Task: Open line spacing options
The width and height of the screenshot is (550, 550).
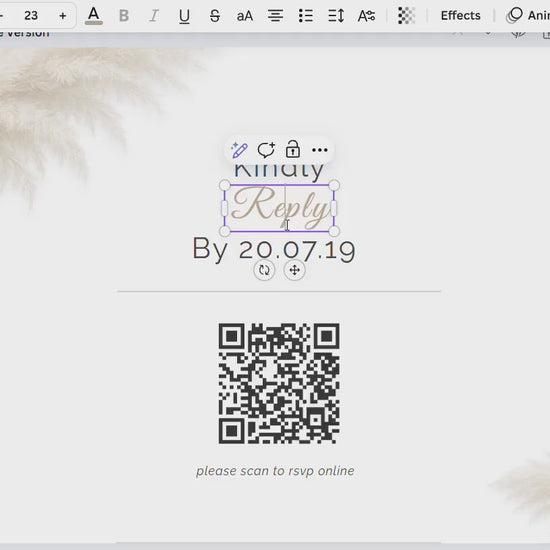Action: [336, 16]
